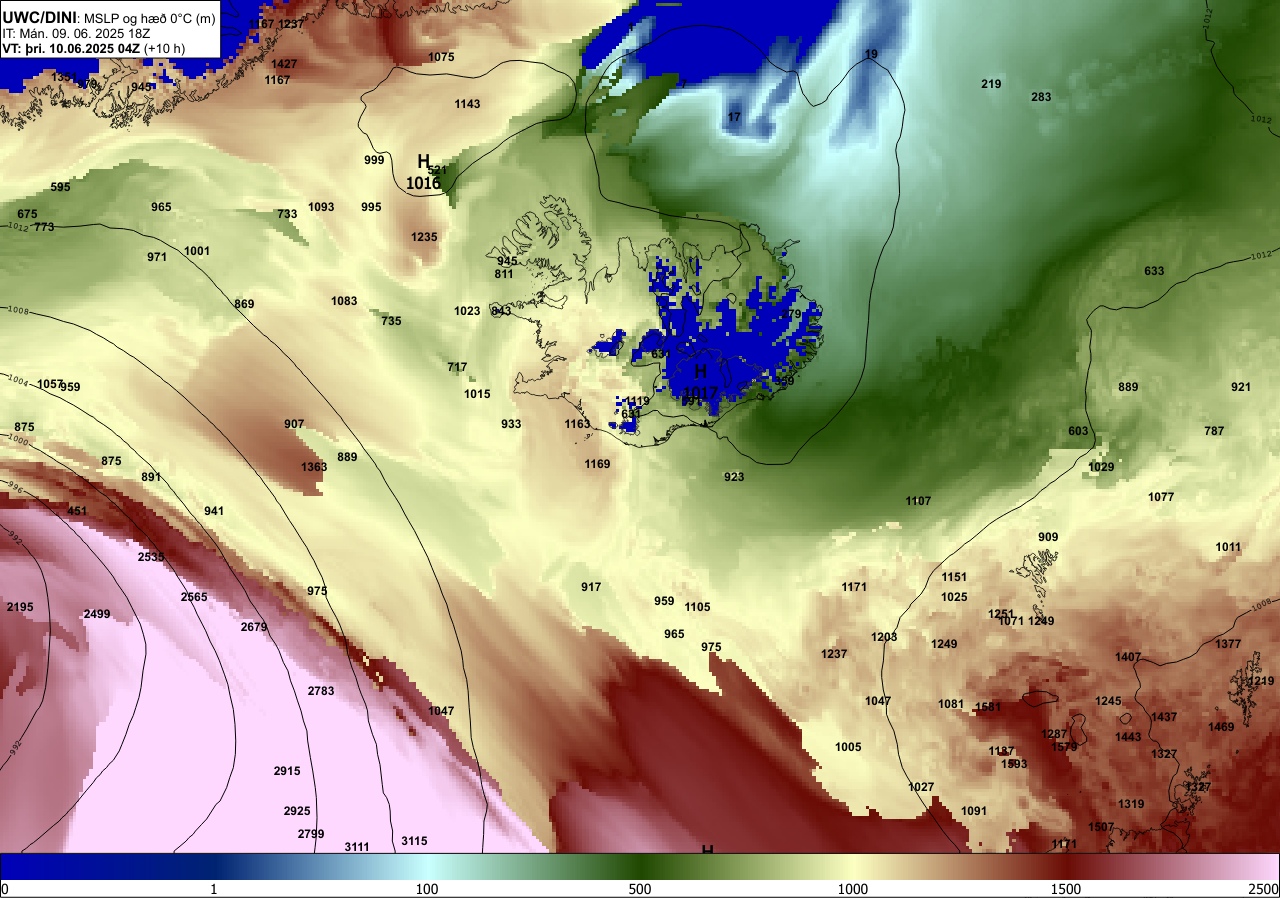The height and width of the screenshot is (898, 1280).
Task: Click the colour scale label 1500
Action: tap(1066, 889)
